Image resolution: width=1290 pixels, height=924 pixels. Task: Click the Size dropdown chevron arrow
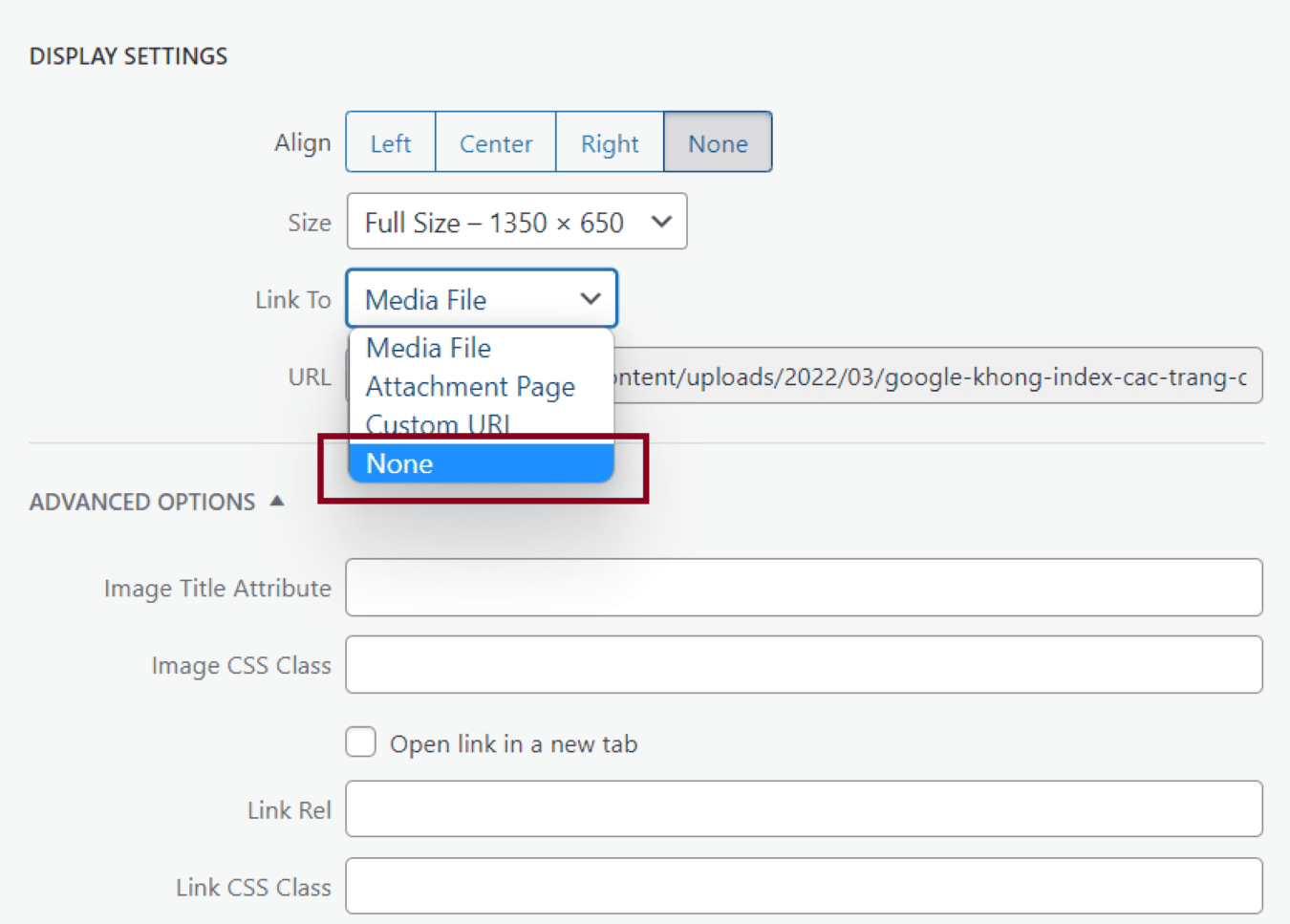661,222
